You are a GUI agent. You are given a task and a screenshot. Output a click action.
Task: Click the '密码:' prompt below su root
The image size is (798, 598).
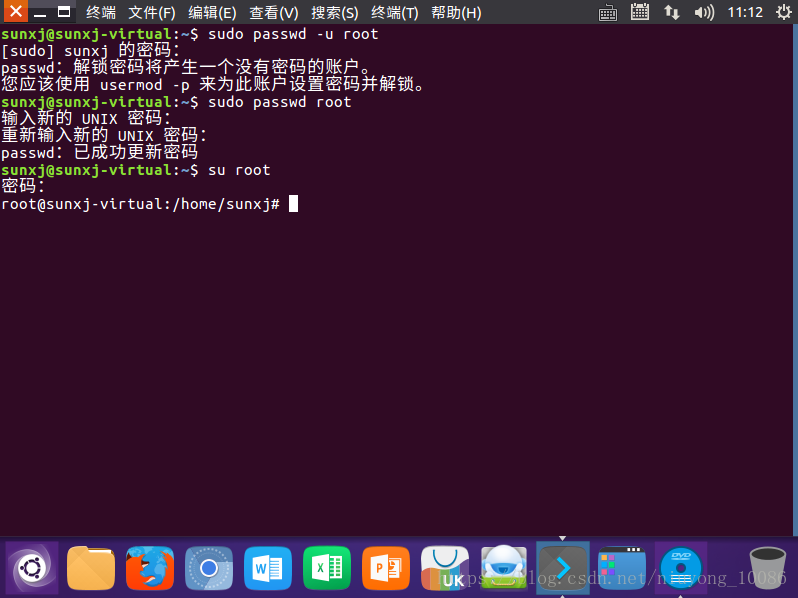[x=23, y=186]
